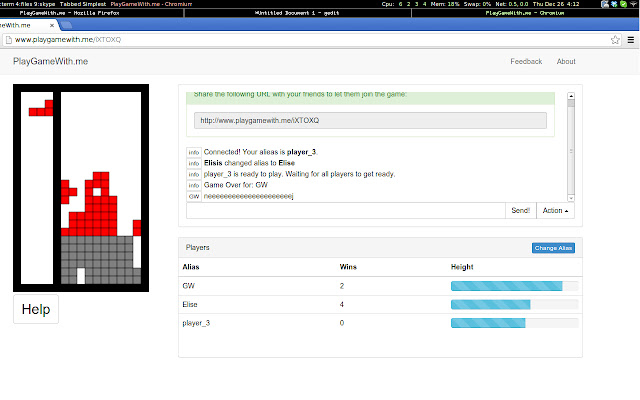Click the page icon beside the URL

click(9, 40)
